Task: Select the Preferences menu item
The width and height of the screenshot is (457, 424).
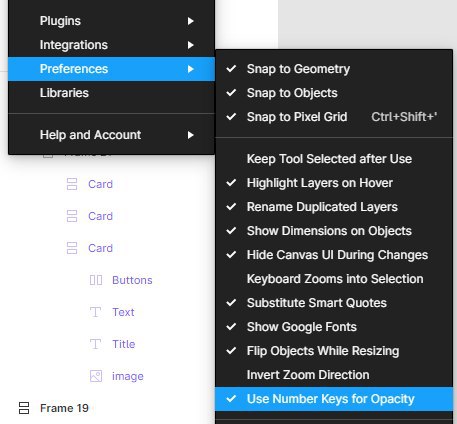Action: (111, 69)
